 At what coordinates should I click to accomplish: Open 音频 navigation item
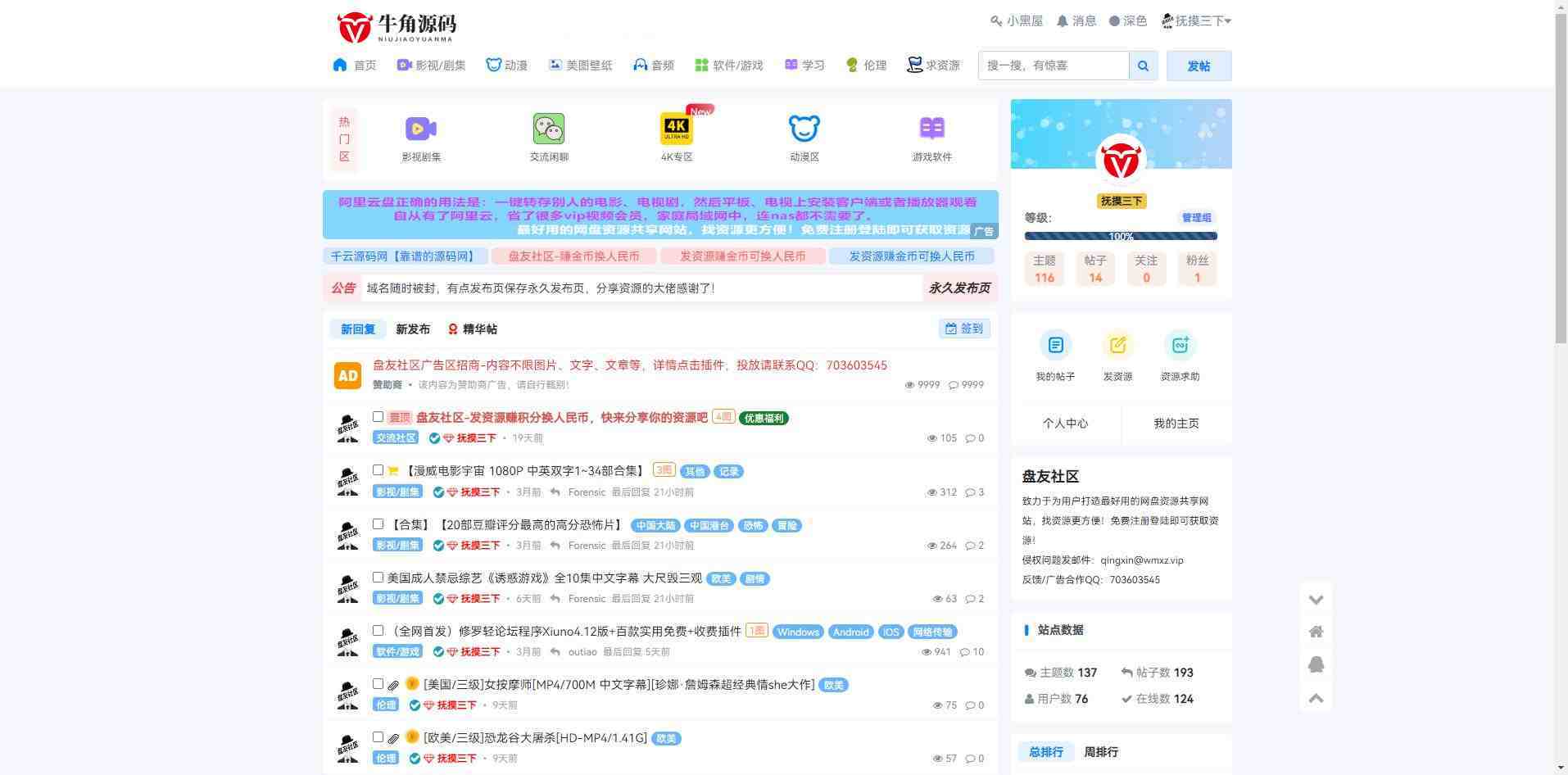[x=654, y=66]
